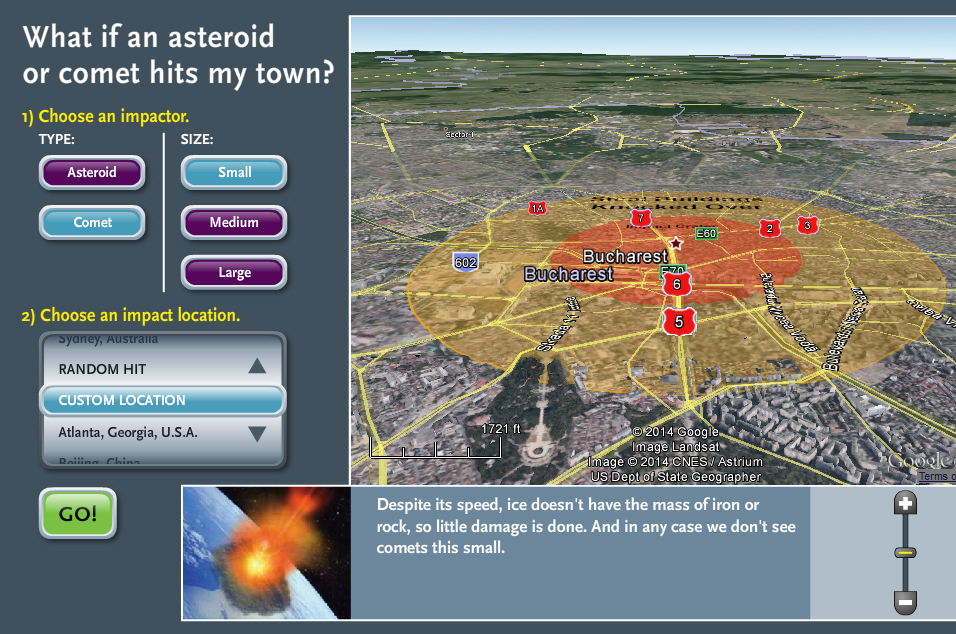
Task: Click the asteroid explosion thumbnail image
Action: [x=266, y=553]
